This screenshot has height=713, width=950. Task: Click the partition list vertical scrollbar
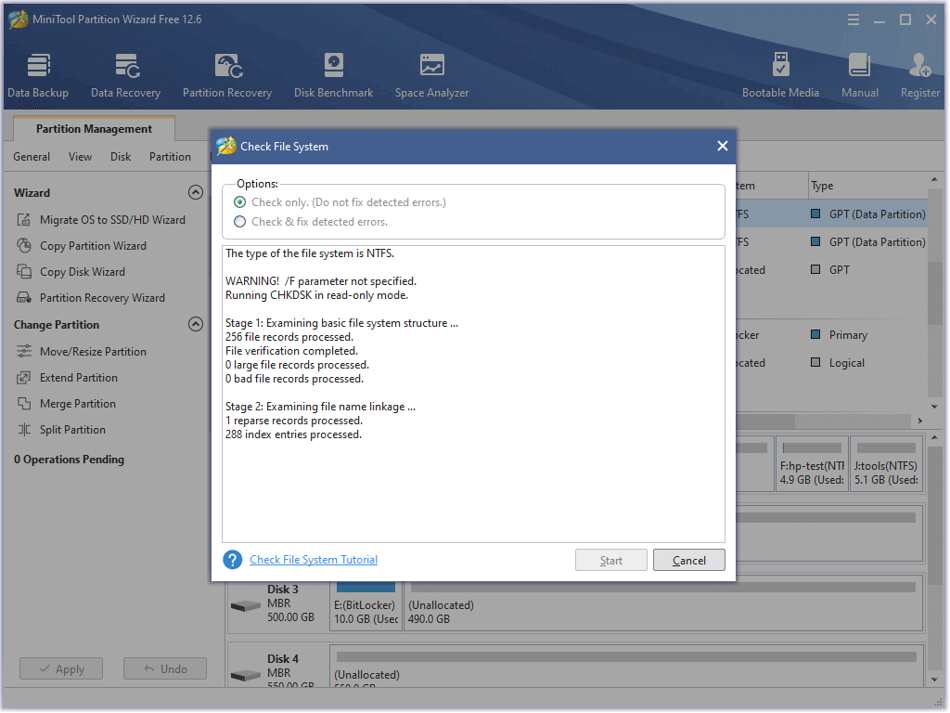(934, 294)
